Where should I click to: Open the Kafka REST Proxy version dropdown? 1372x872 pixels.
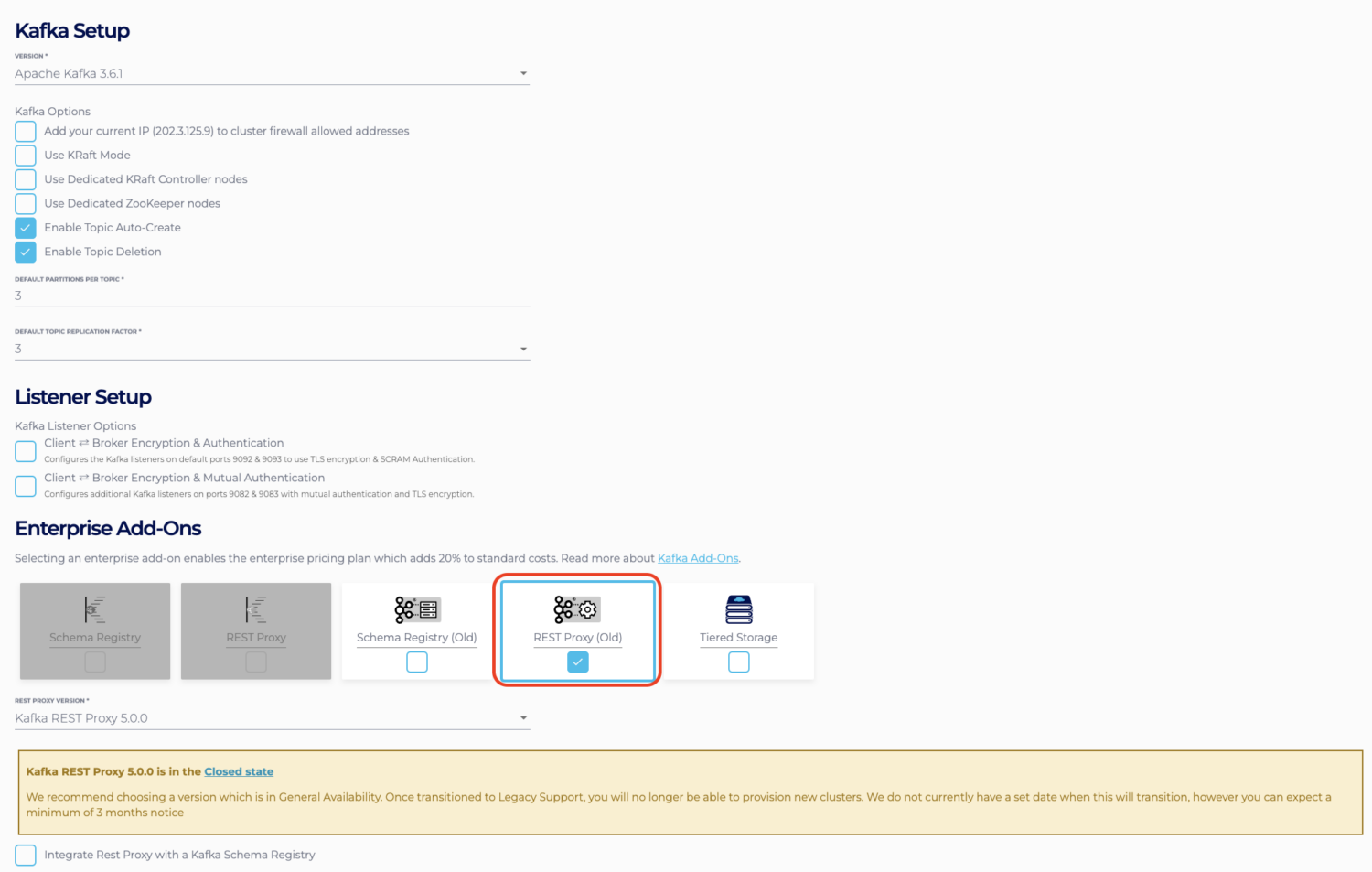pos(523,718)
